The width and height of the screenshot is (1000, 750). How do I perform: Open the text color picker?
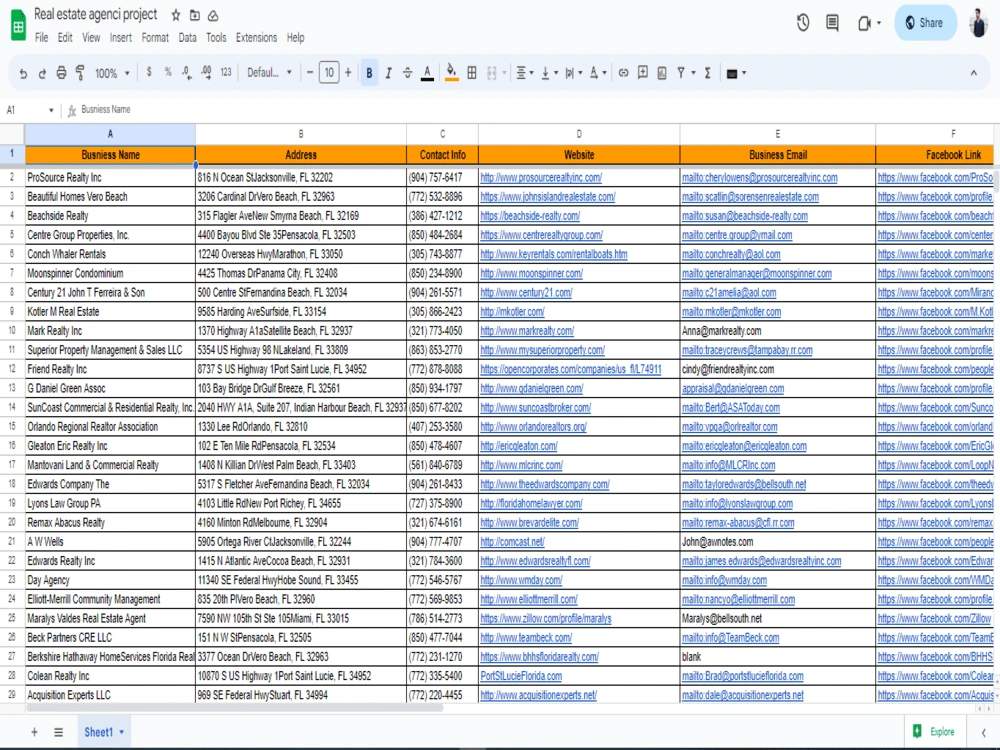[x=427, y=73]
